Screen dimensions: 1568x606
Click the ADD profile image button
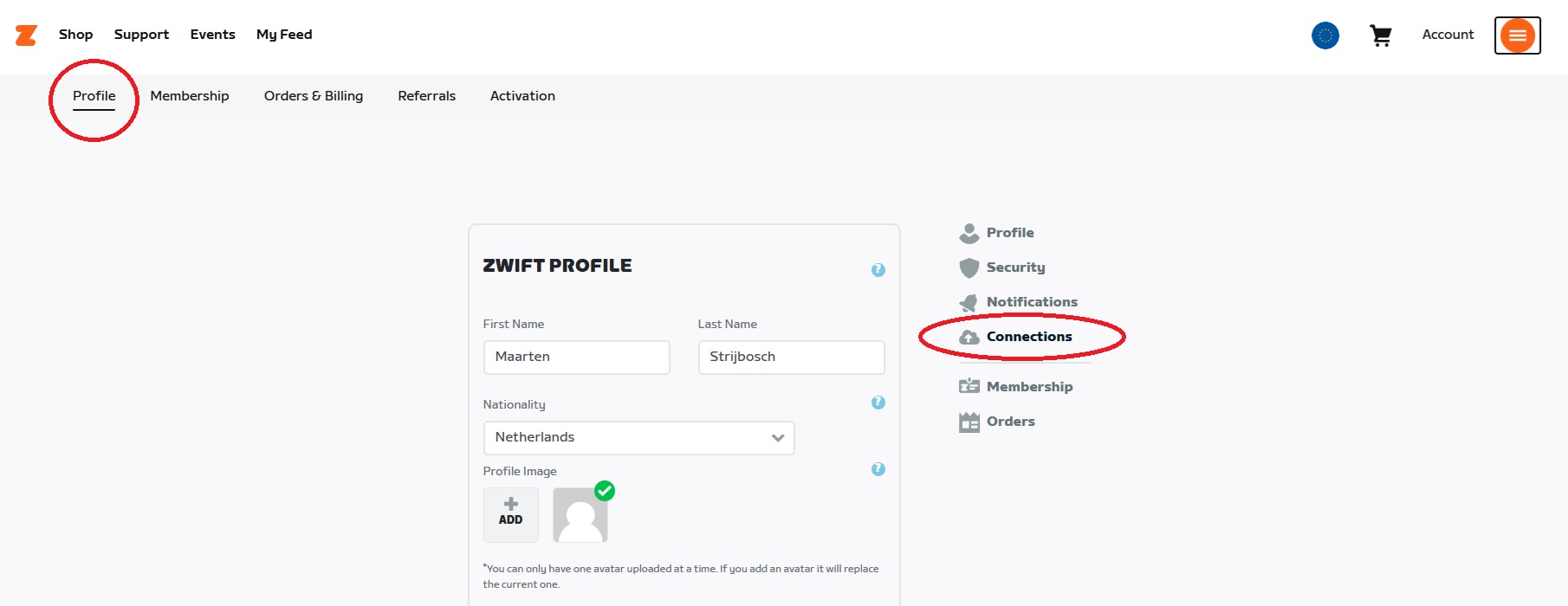[511, 515]
